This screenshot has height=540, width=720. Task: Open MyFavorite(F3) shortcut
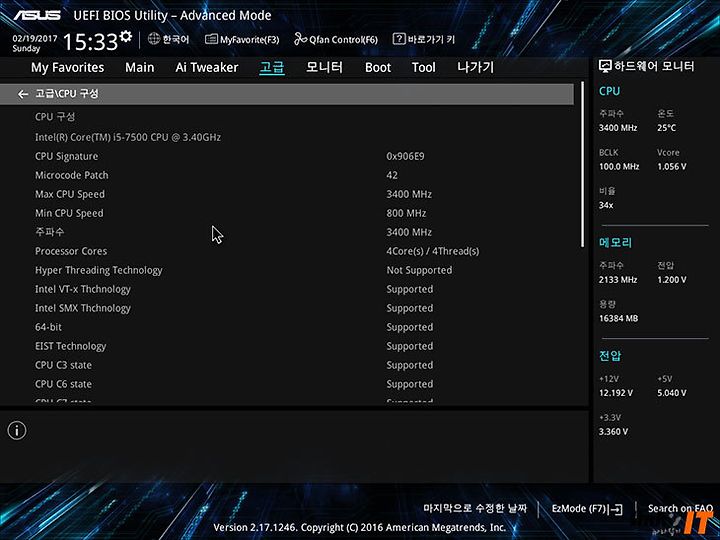pos(242,39)
